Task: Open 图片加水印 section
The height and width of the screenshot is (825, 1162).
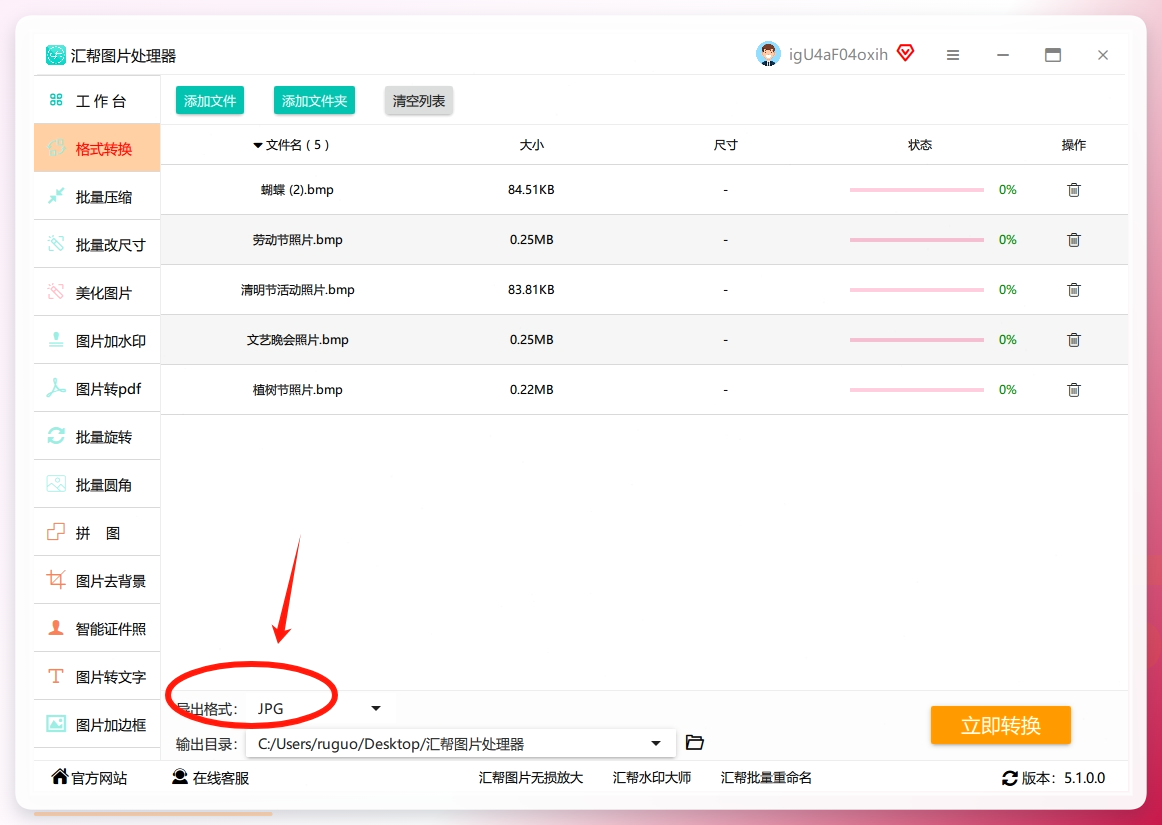Action: click(x=97, y=341)
